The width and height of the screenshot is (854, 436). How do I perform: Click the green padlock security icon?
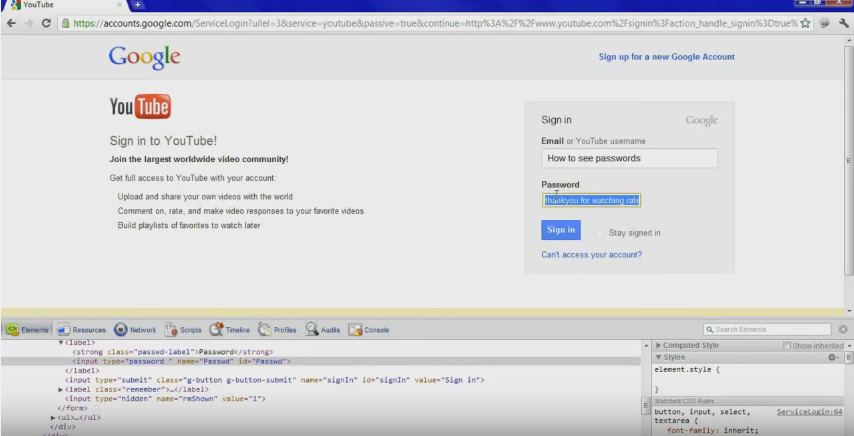(65, 23)
